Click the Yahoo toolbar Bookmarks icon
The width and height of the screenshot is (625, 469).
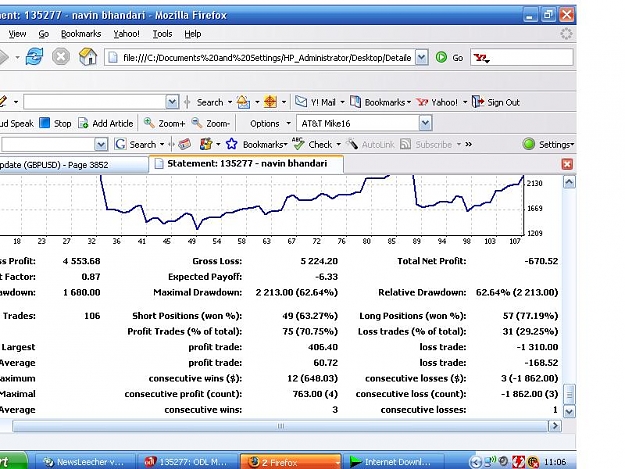355,102
